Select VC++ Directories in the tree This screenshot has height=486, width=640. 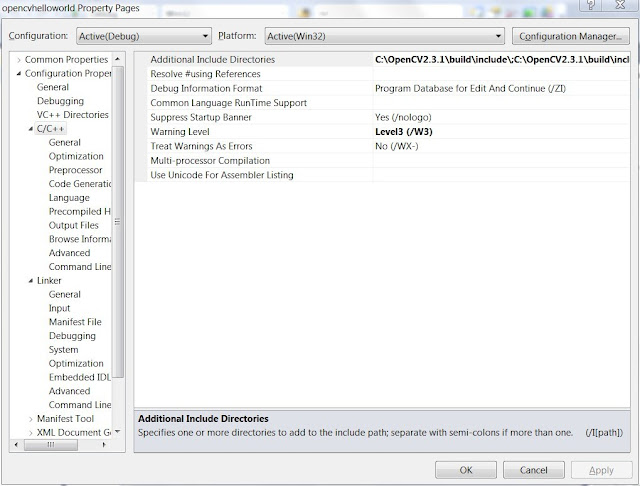point(73,115)
